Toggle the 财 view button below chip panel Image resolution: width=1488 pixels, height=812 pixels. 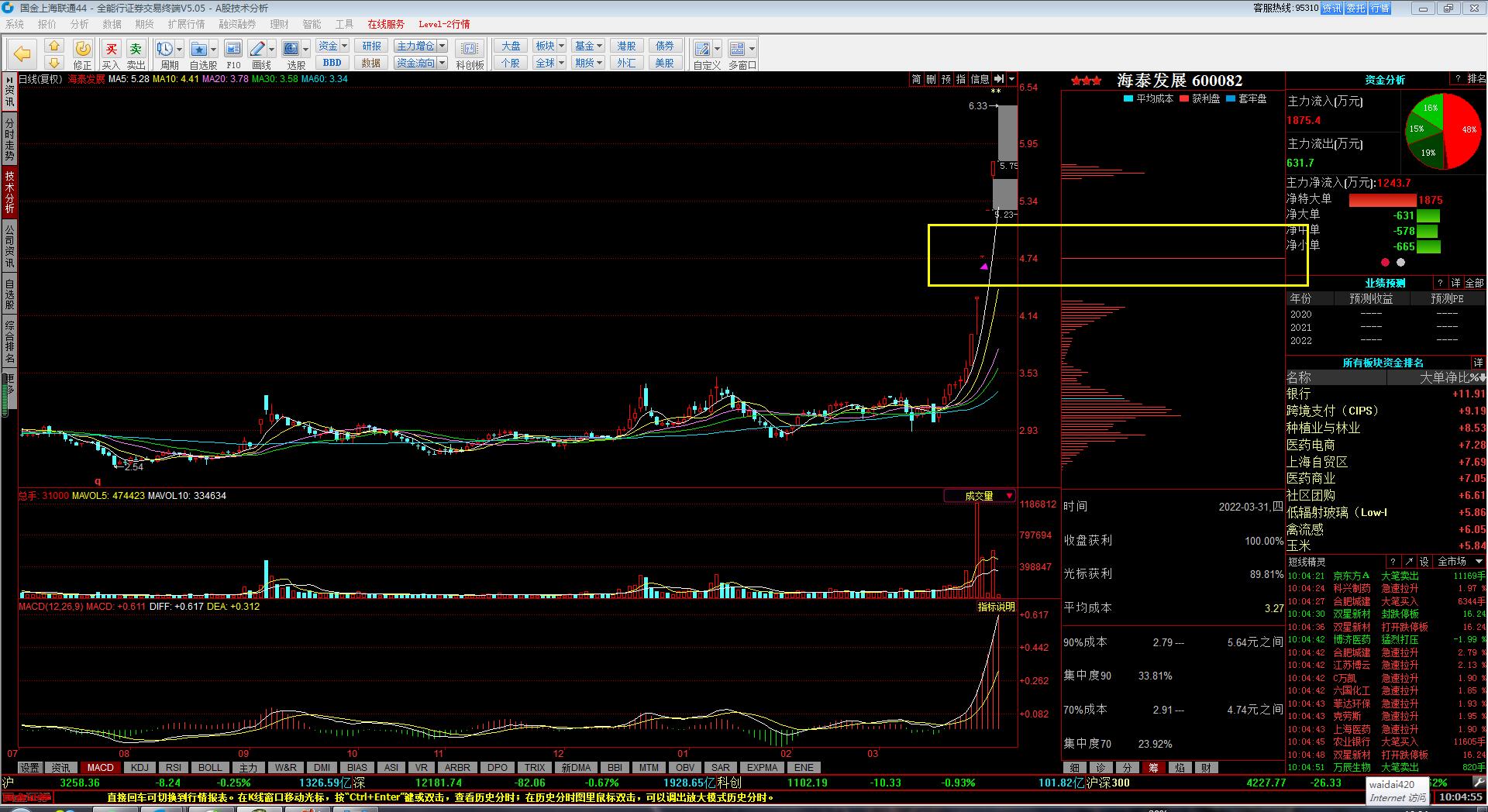(x=1207, y=768)
